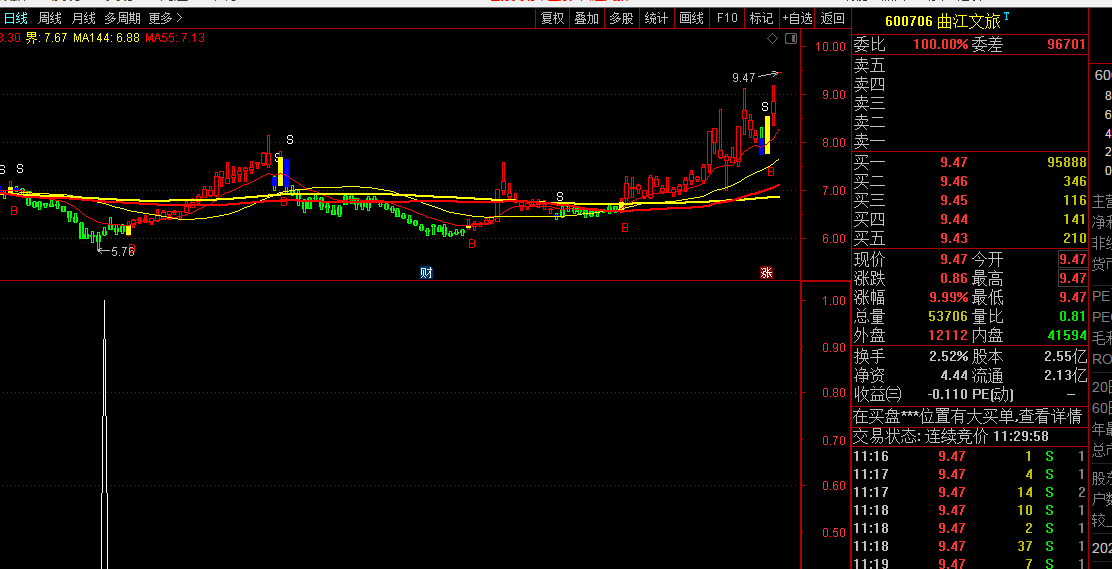Open the 多周期 multi-period selector
The width and height of the screenshot is (1112, 569).
123,18
